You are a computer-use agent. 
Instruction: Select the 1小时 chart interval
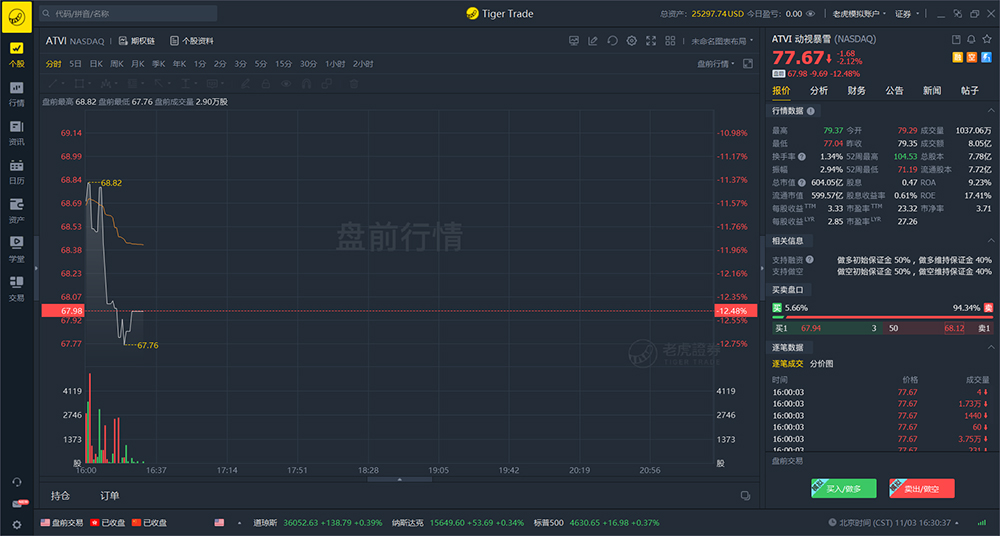pos(335,64)
